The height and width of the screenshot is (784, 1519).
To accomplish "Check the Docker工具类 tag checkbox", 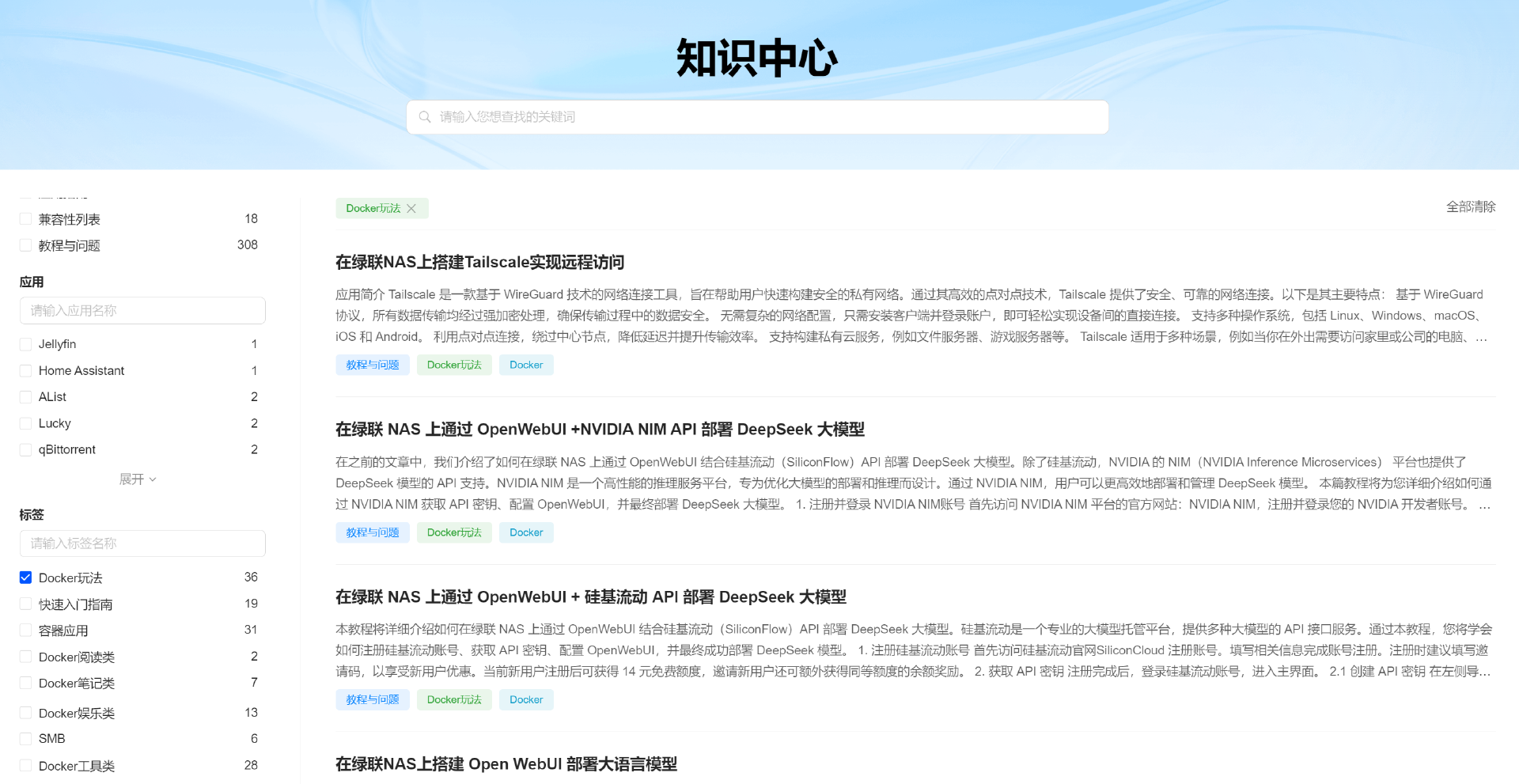I will (25, 766).
